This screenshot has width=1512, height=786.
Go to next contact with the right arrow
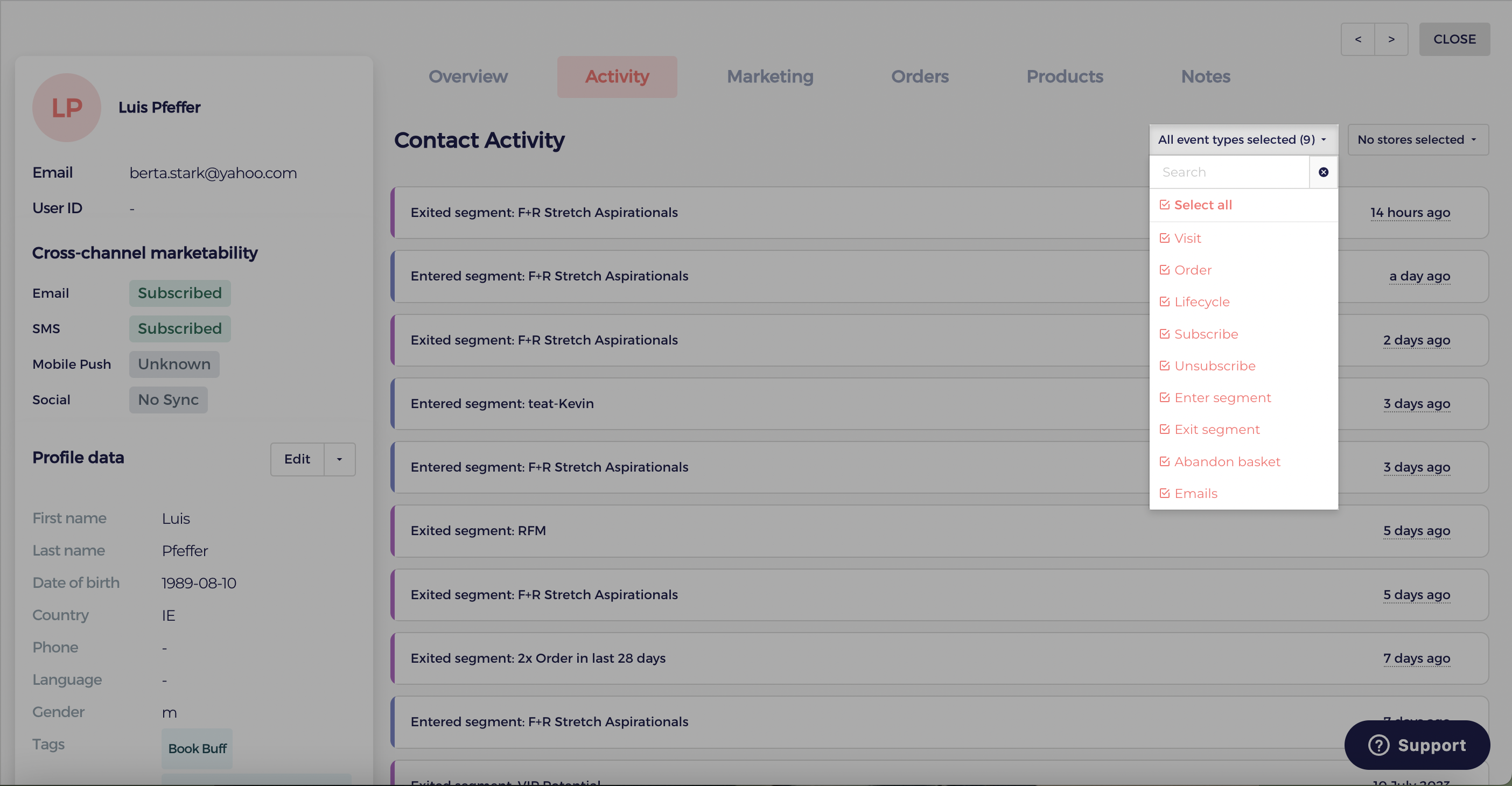(x=1391, y=39)
